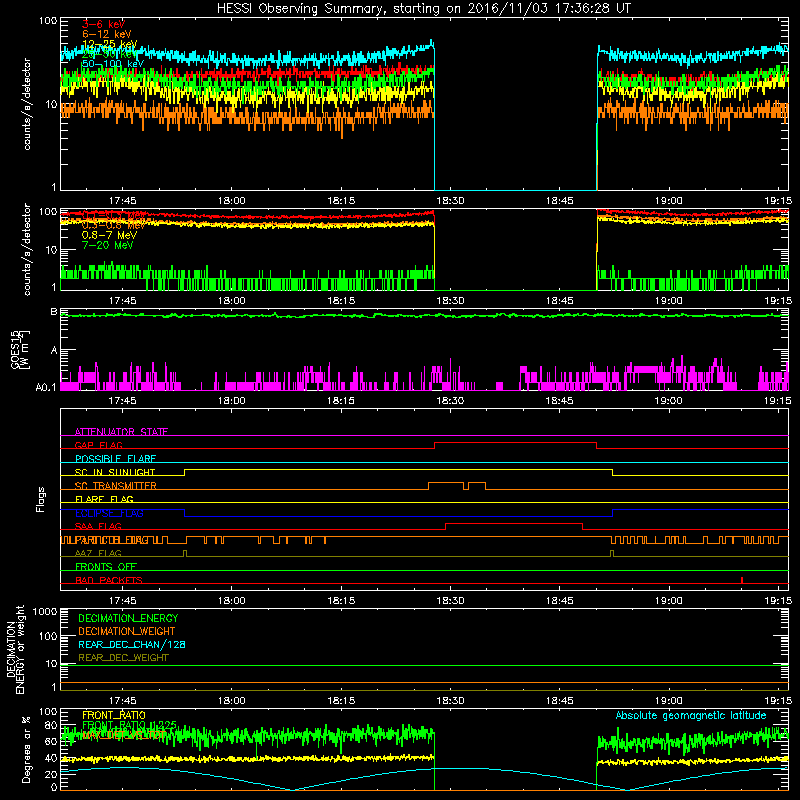Click the SC_IN_SUNLIGHT flag label
This screenshot has height=800, width=800.
click(x=115, y=472)
